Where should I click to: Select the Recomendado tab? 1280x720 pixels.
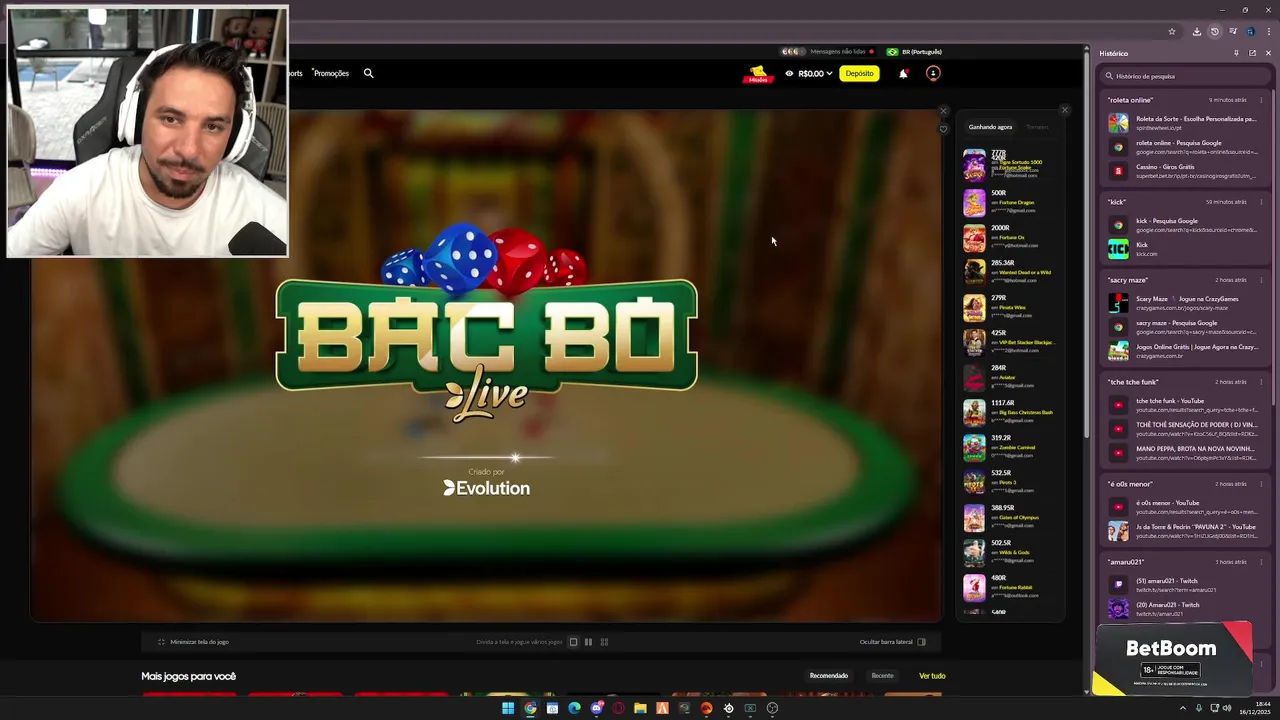tap(829, 676)
